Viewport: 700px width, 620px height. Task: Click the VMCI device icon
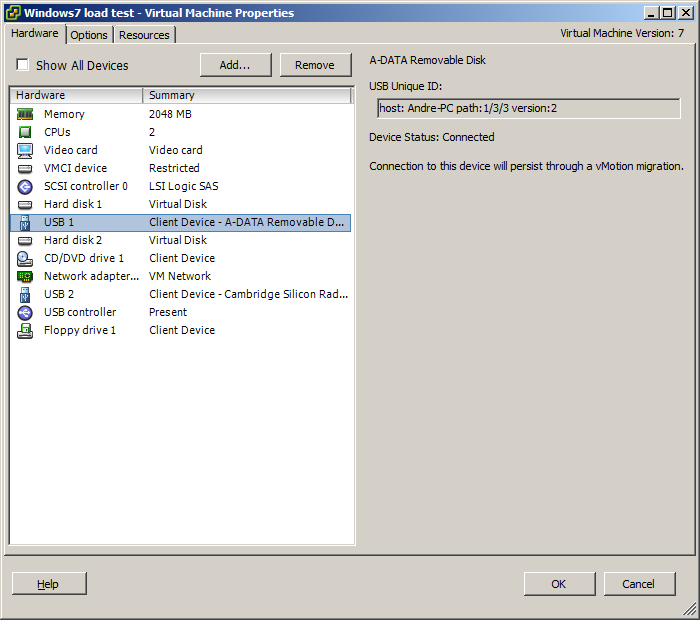(x=25, y=169)
